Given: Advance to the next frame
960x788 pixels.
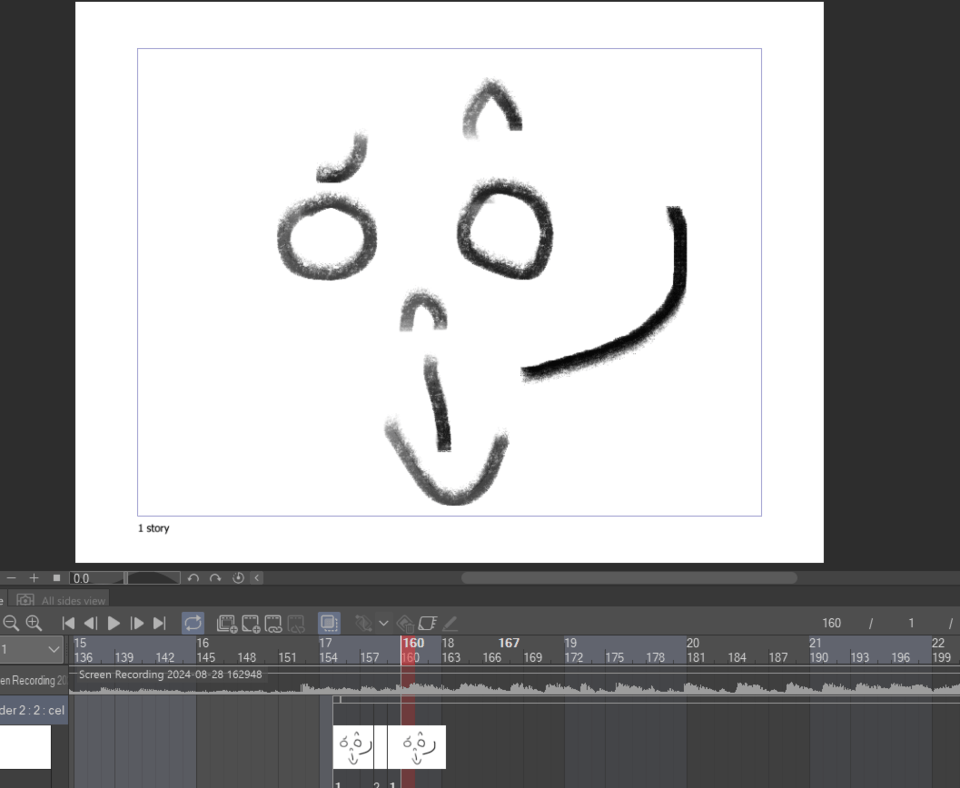Looking at the screenshot, I should tap(135, 623).
